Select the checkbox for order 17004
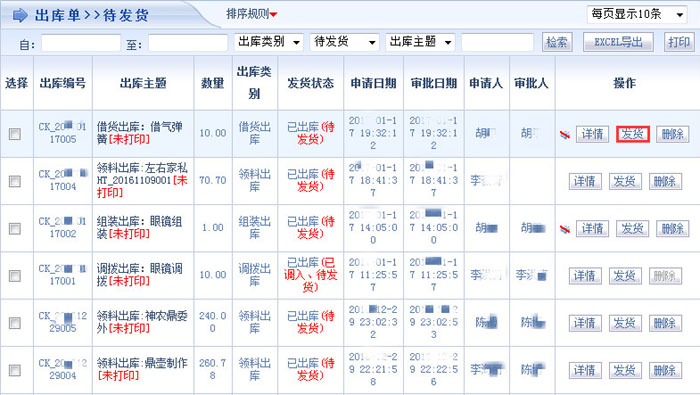This screenshot has height=395, width=700. tap(15, 181)
